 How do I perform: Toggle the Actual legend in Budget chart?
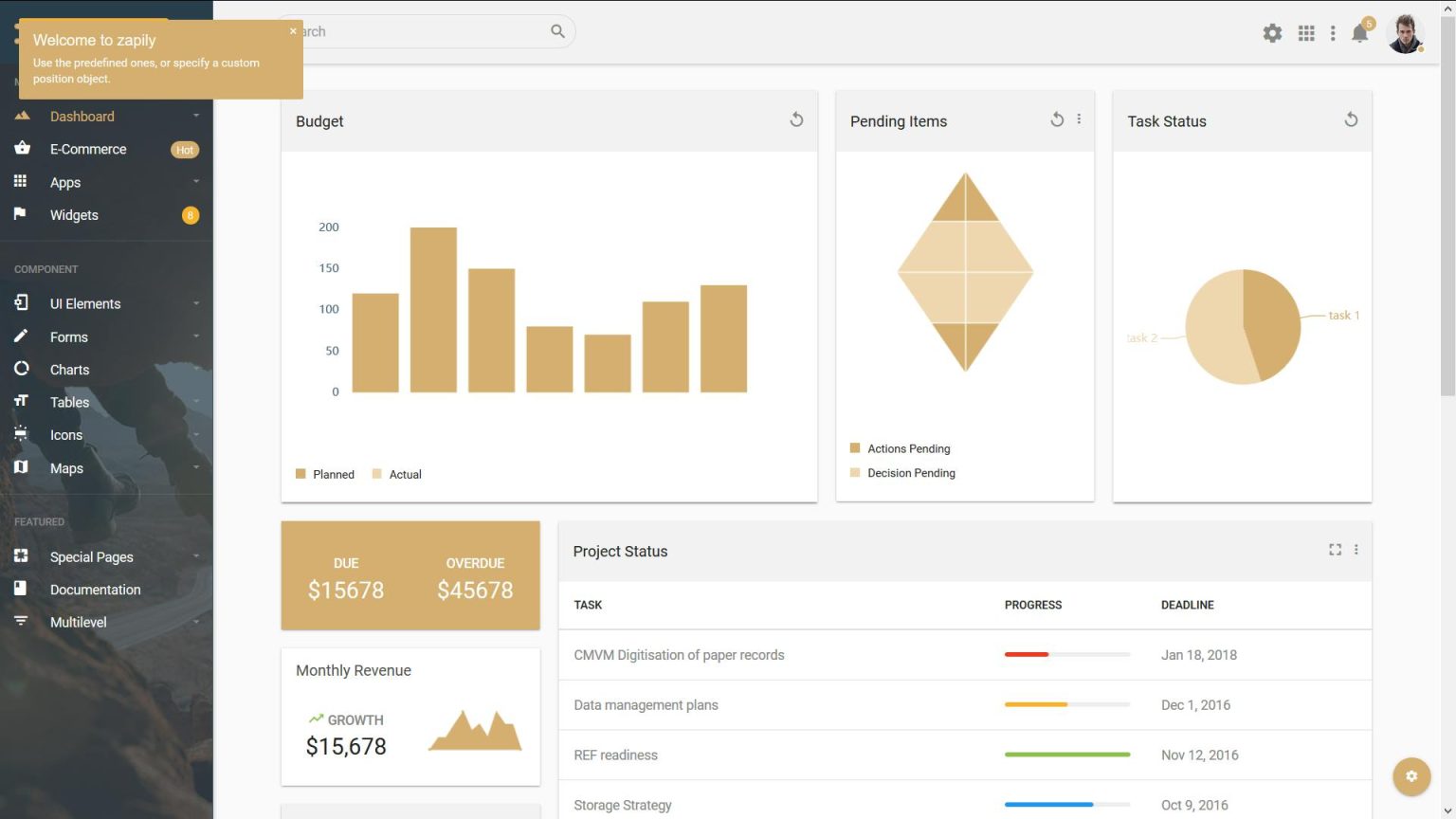tap(396, 474)
